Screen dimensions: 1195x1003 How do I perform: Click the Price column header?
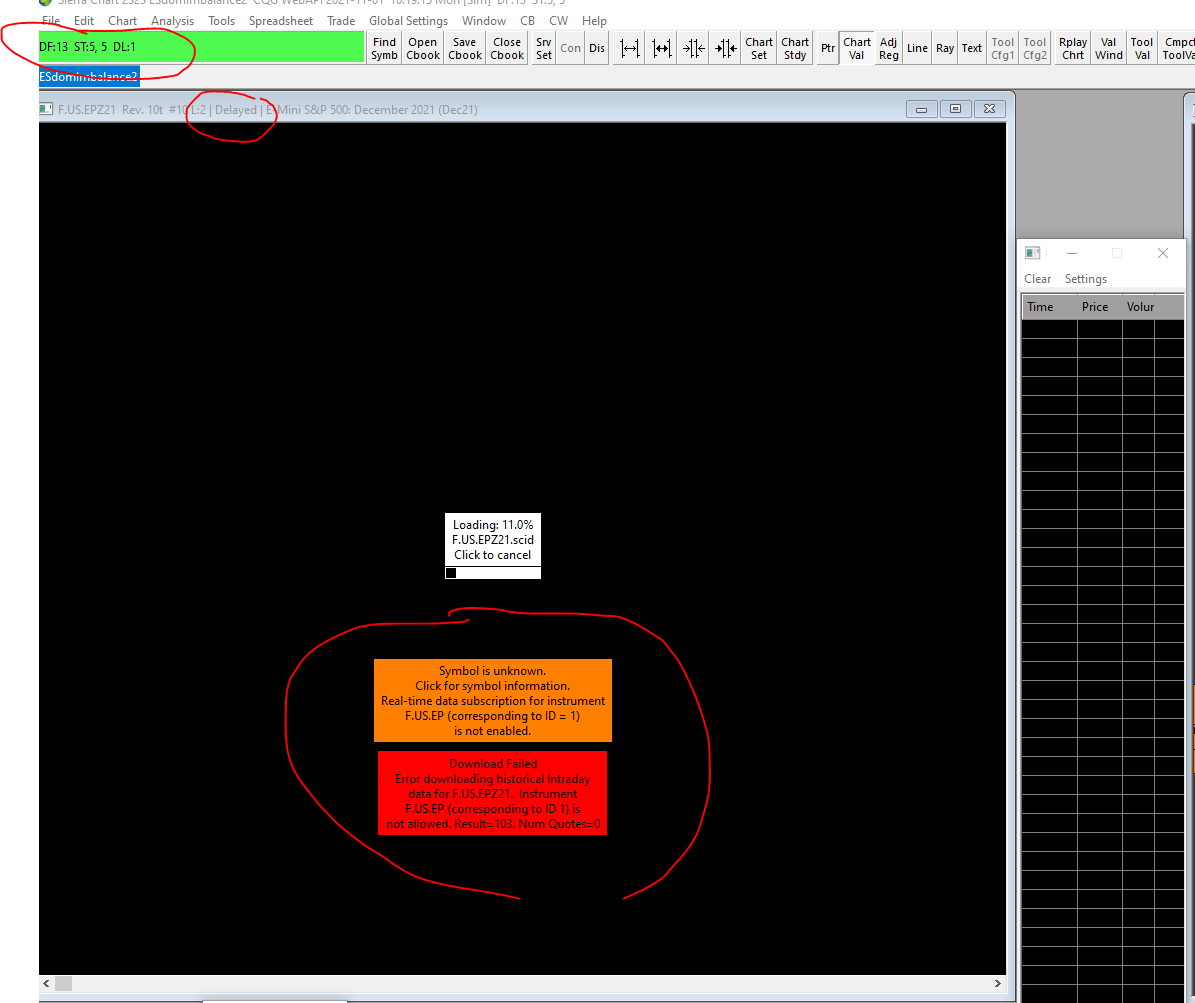coord(1099,306)
